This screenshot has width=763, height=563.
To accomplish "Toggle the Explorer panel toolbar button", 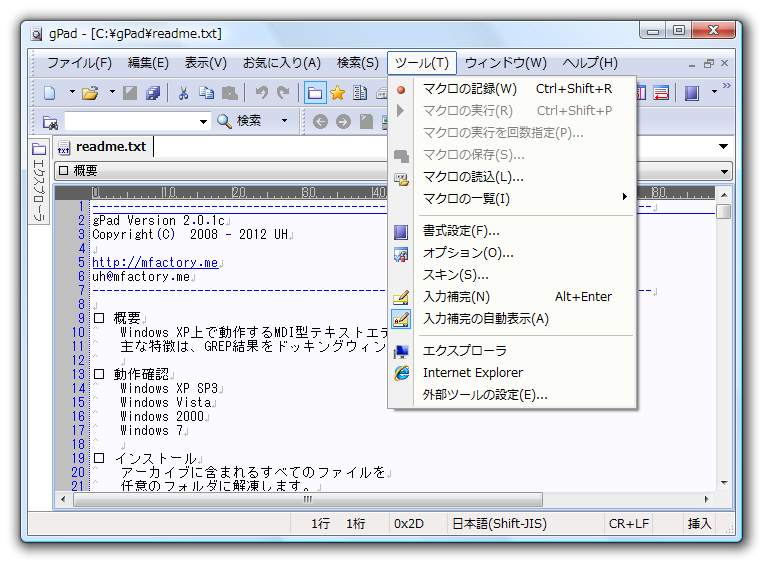I will tap(315, 93).
